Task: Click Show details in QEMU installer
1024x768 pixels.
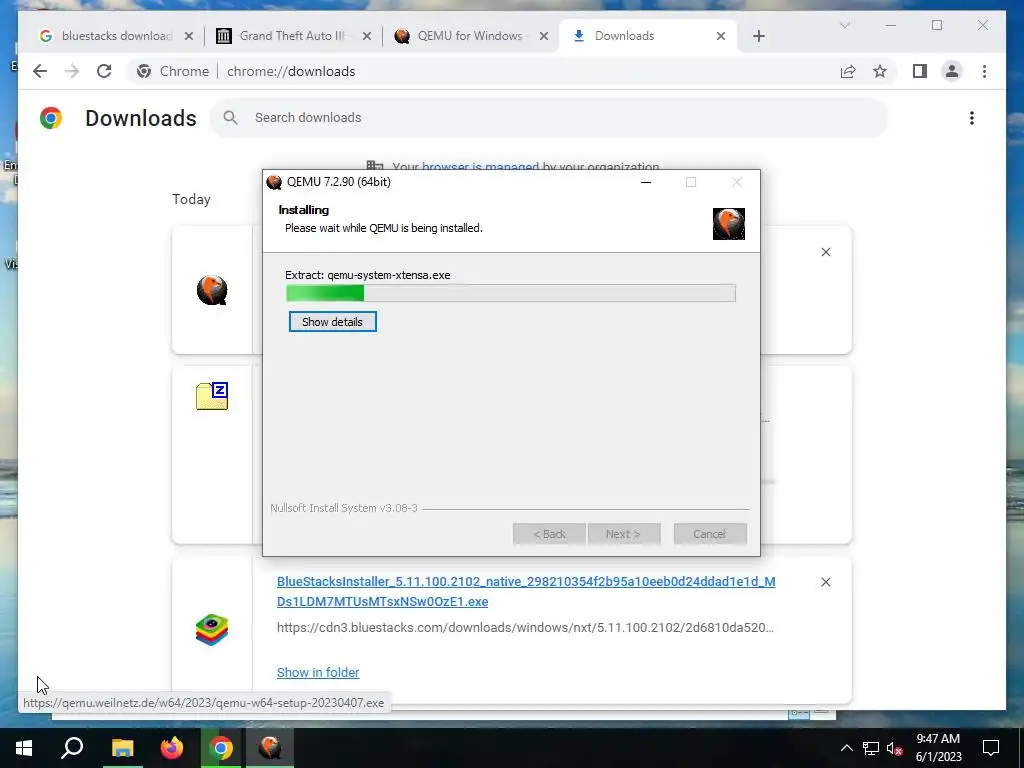Action: click(x=332, y=322)
